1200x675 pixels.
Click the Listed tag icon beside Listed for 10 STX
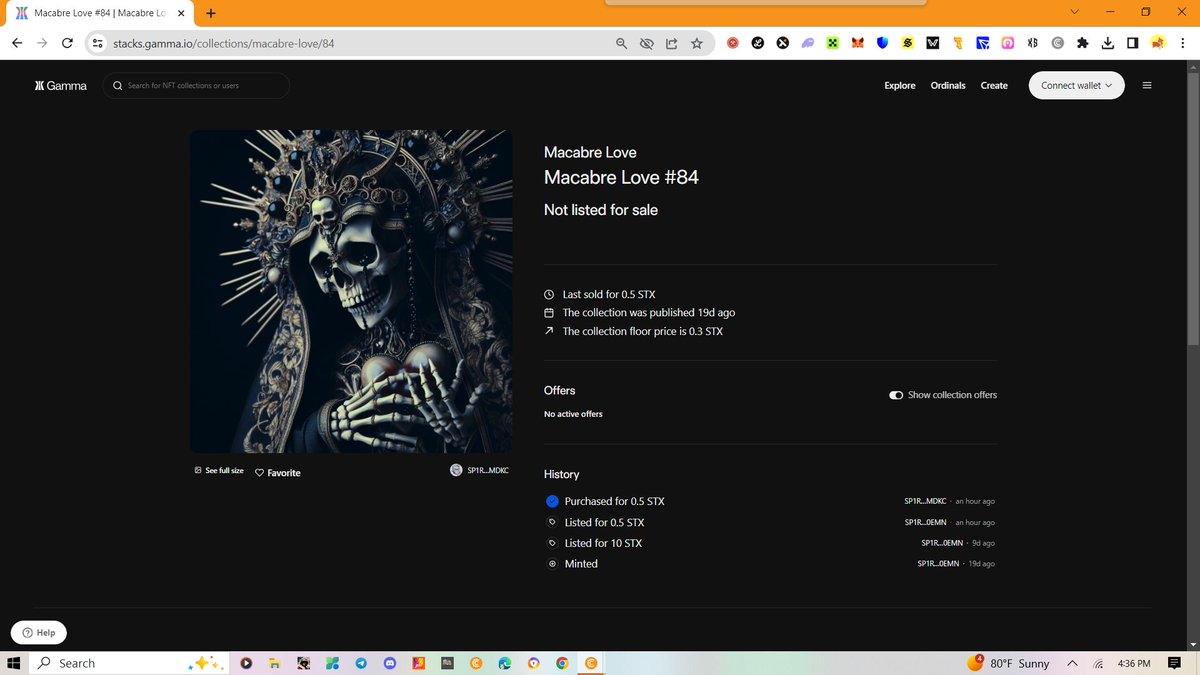[552, 543]
